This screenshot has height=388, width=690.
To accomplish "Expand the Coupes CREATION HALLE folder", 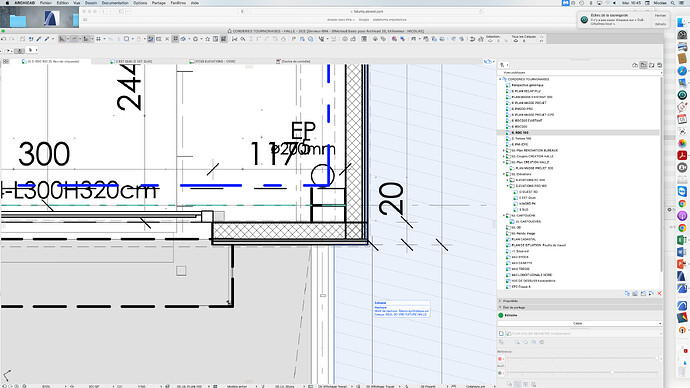I will click(x=504, y=156).
